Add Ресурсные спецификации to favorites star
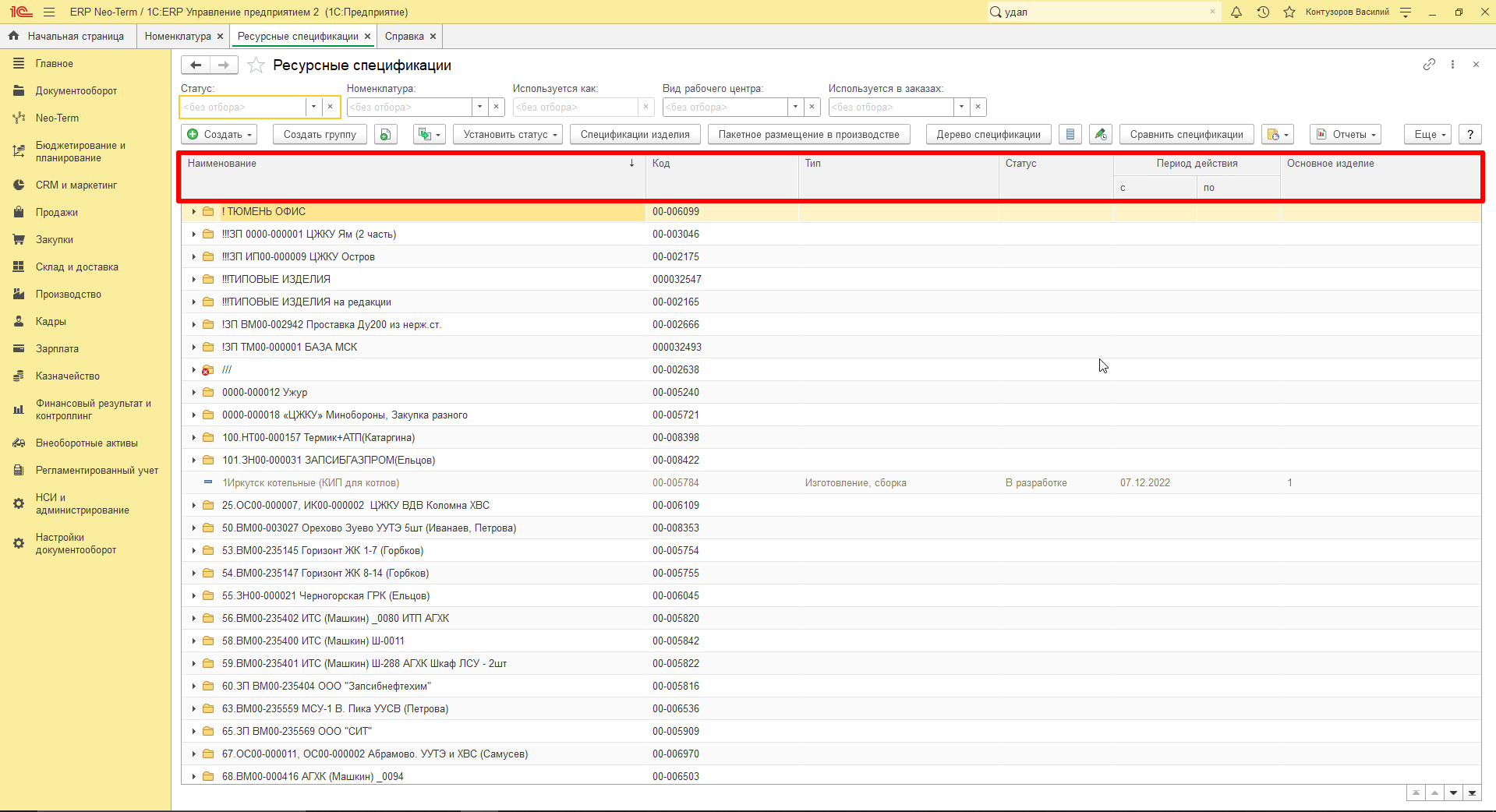The image size is (1496, 812). tap(256, 65)
